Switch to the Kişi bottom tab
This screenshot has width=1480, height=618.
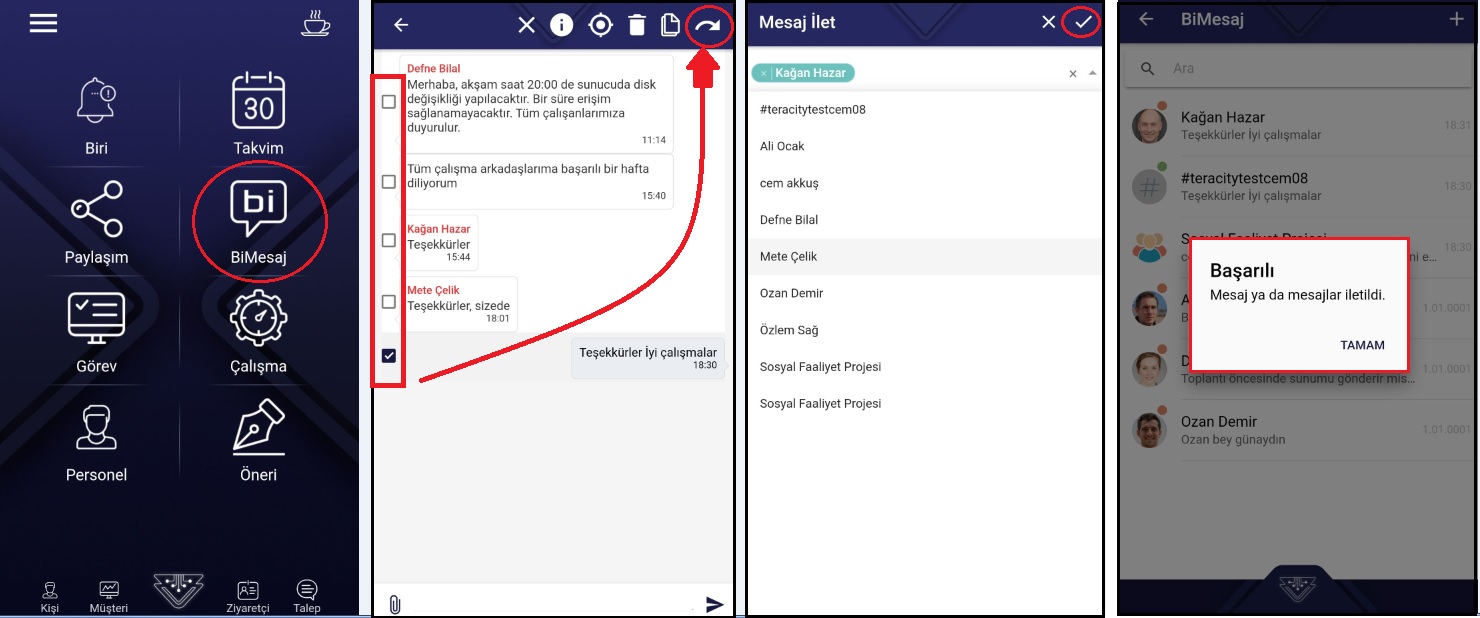[49, 596]
